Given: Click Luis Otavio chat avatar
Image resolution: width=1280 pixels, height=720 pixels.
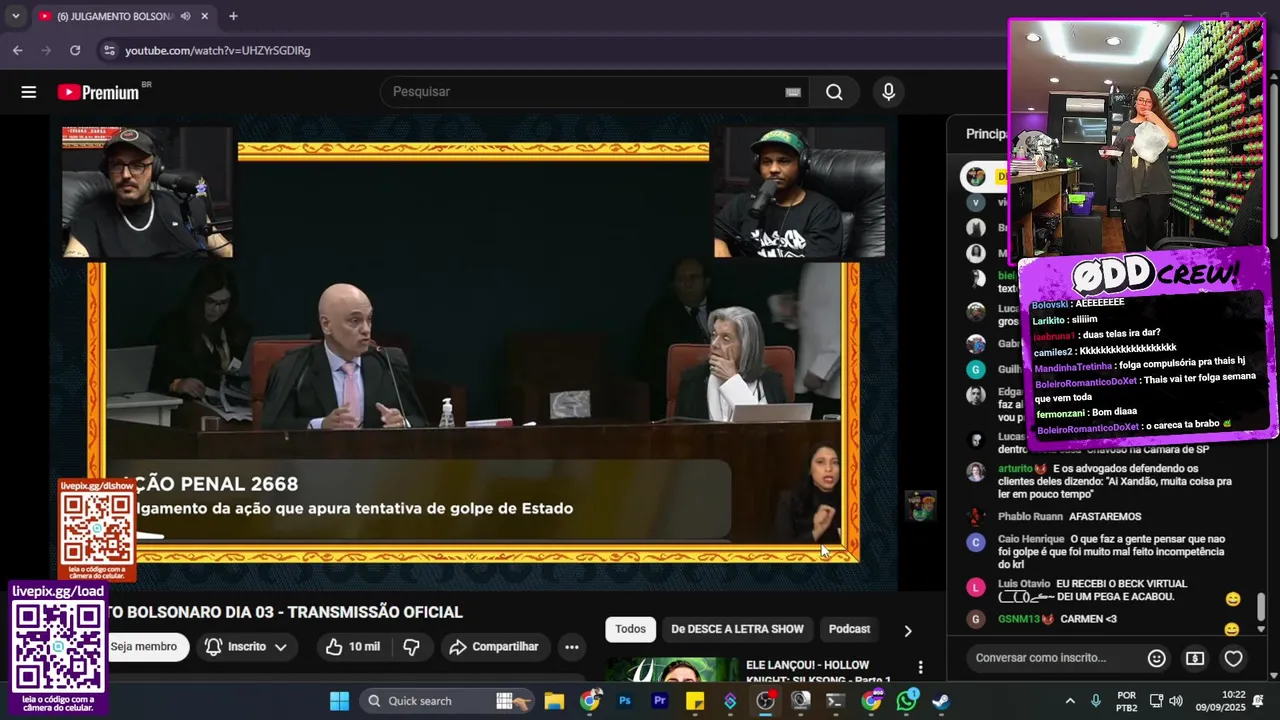Looking at the screenshot, I should point(976,587).
